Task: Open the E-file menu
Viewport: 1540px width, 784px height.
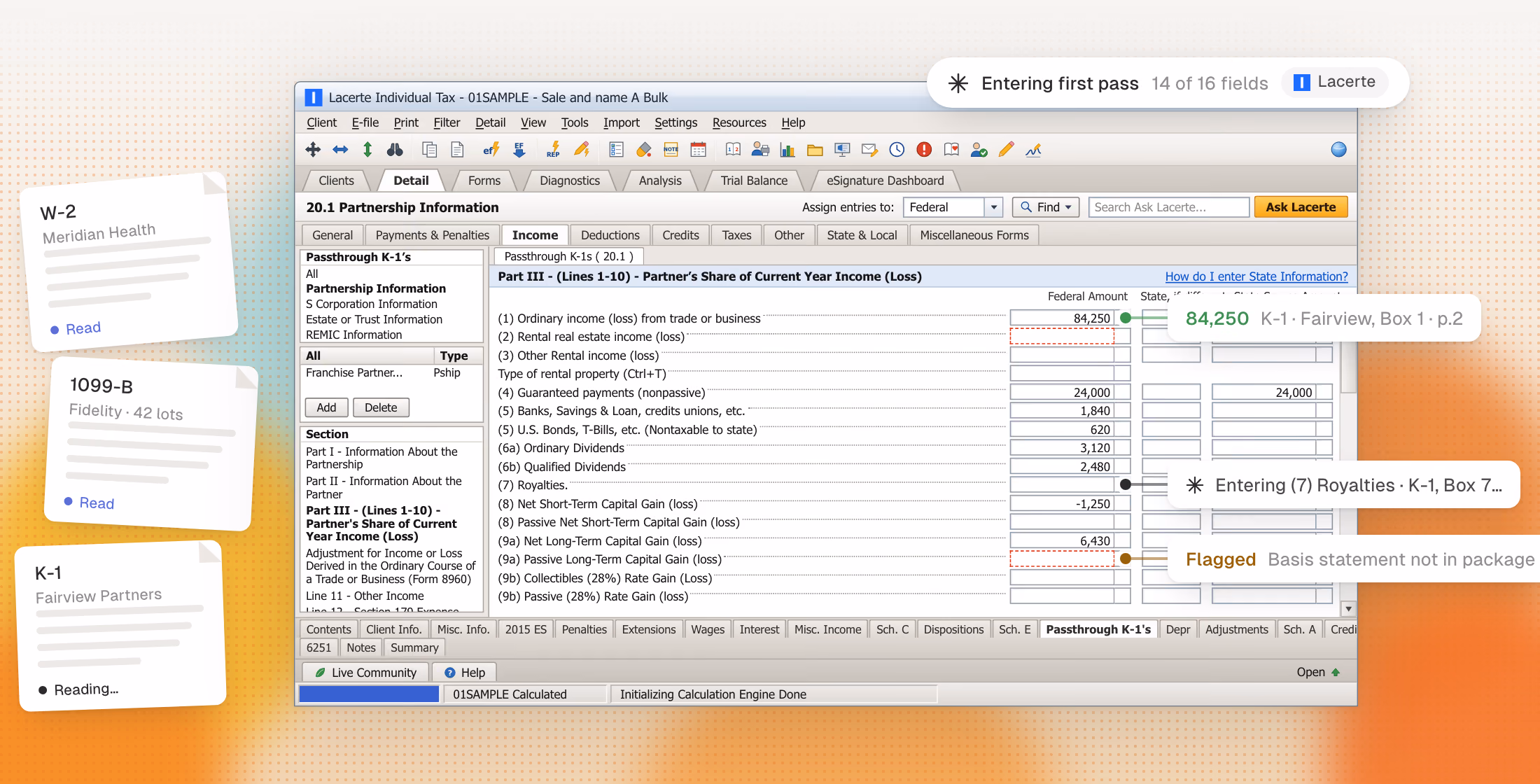Action: [x=365, y=122]
